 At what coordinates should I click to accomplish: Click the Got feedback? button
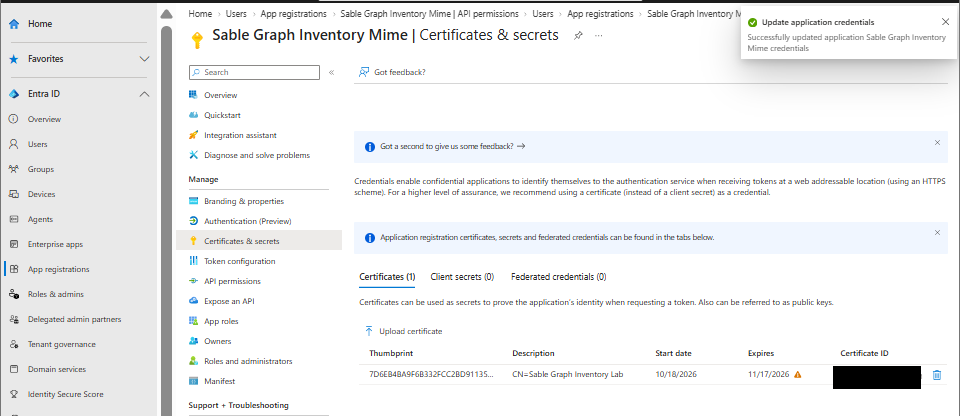[x=392, y=72]
